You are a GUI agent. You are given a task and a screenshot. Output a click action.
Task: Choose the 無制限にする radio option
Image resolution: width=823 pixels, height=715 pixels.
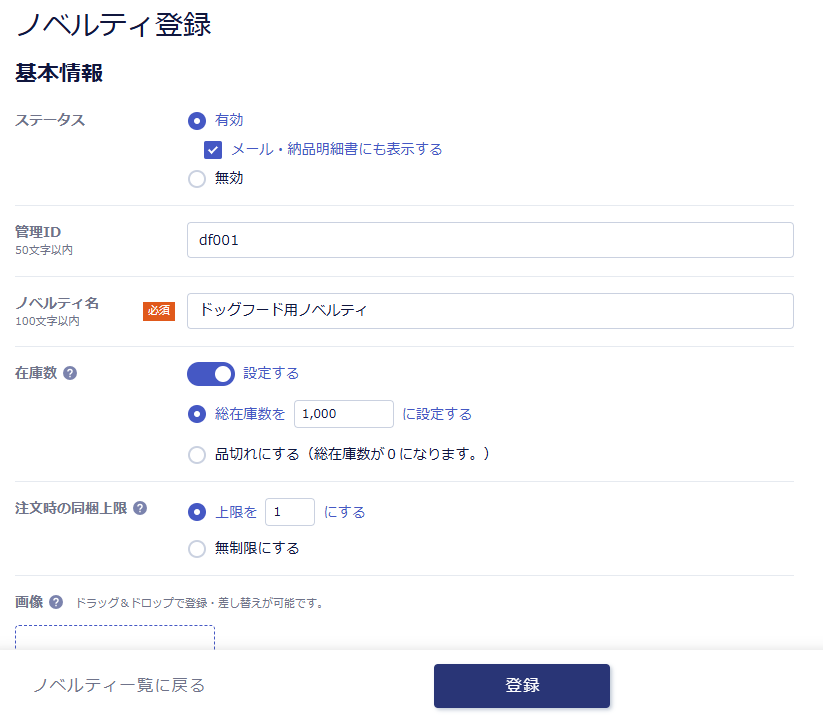click(x=197, y=548)
